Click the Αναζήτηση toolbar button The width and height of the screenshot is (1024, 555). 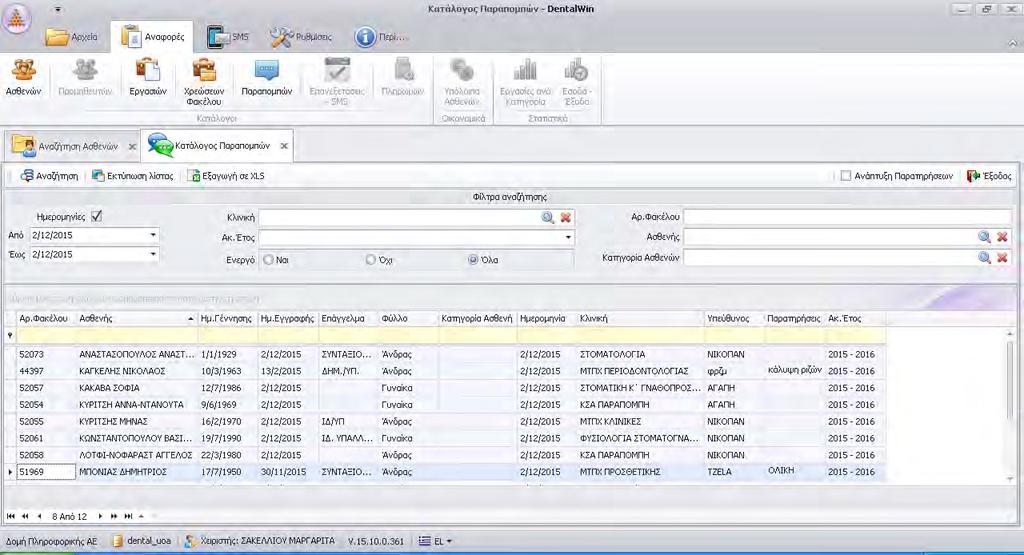coord(49,176)
